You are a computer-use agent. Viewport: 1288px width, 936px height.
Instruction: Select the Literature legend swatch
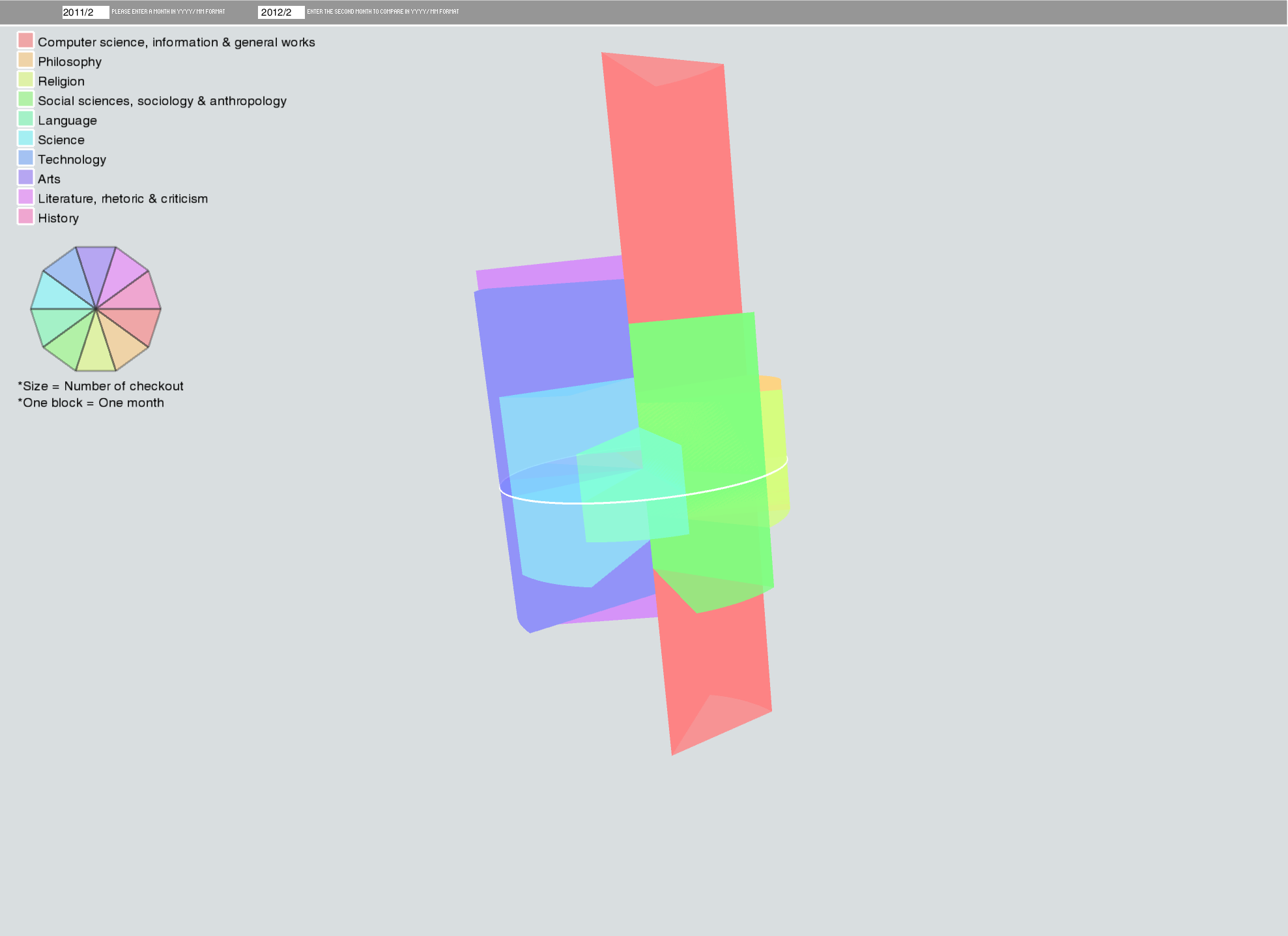point(25,197)
